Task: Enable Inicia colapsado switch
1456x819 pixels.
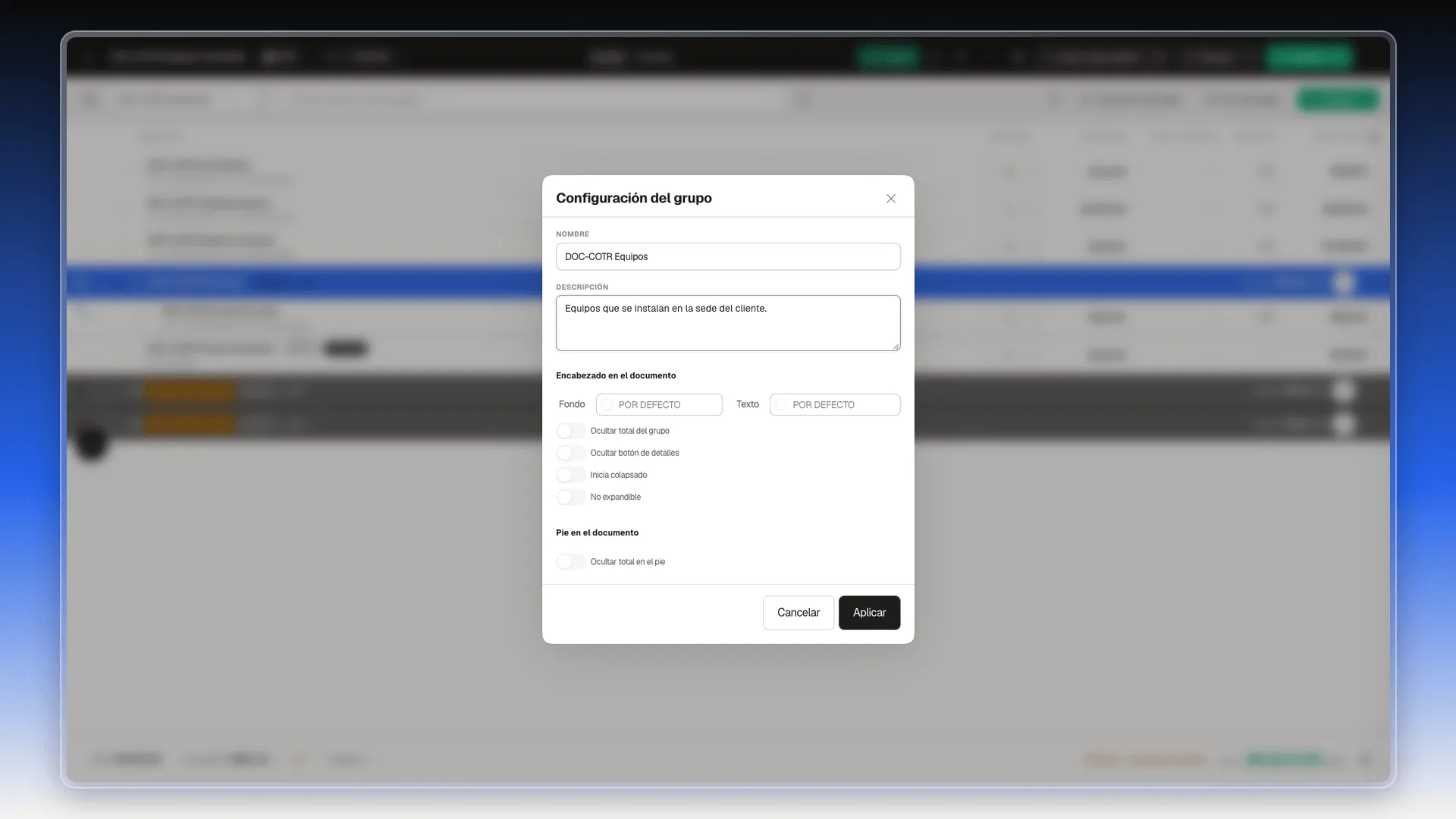Action: 571,475
